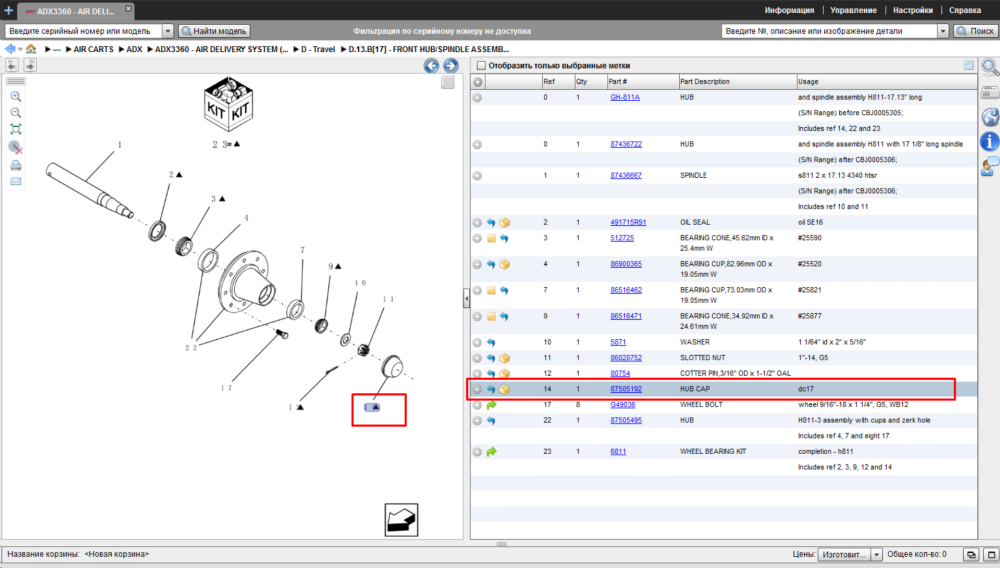Select the row circle for part 87436722
1000x568 pixels.
[x=477, y=145]
